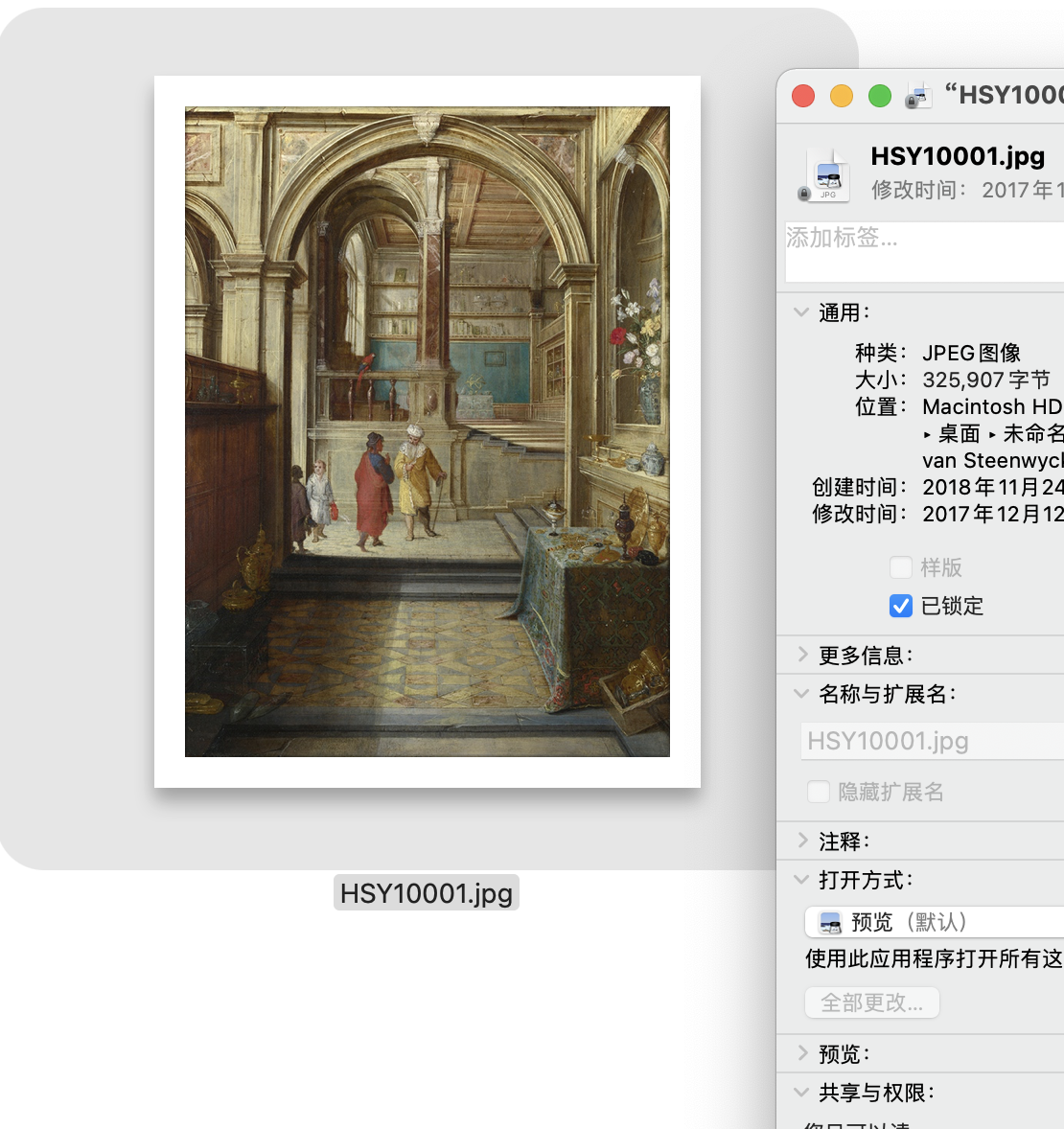Uncheck the 已锁定 checkbox
The image size is (1064, 1129).
[x=901, y=606]
